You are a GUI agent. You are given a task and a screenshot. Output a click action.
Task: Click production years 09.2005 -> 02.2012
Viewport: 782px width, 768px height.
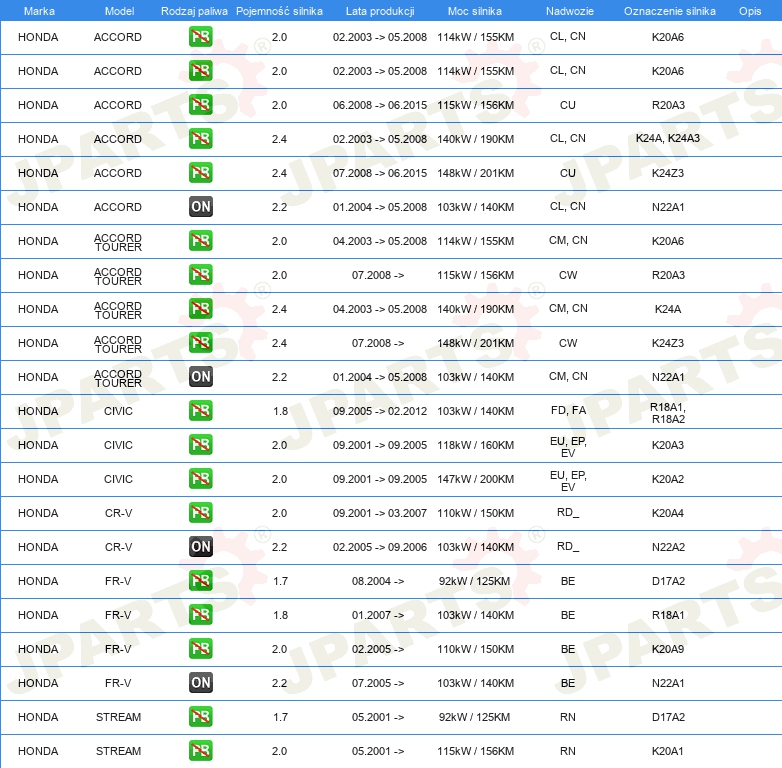point(380,411)
